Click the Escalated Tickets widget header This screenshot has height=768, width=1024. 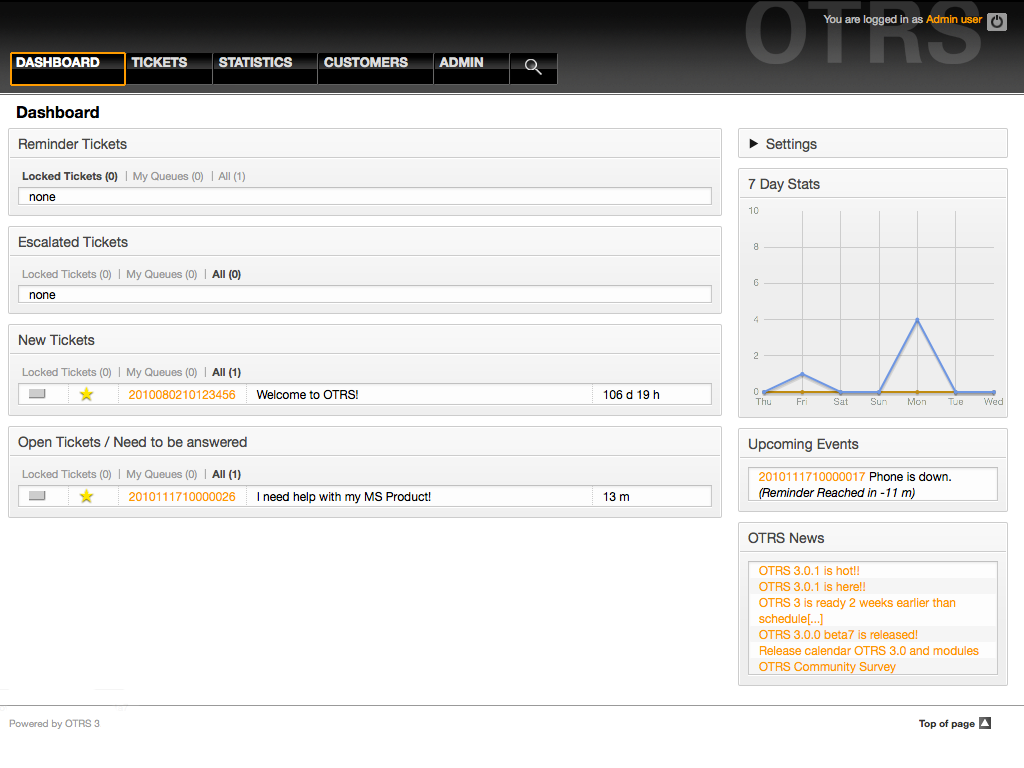pos(364,242)
